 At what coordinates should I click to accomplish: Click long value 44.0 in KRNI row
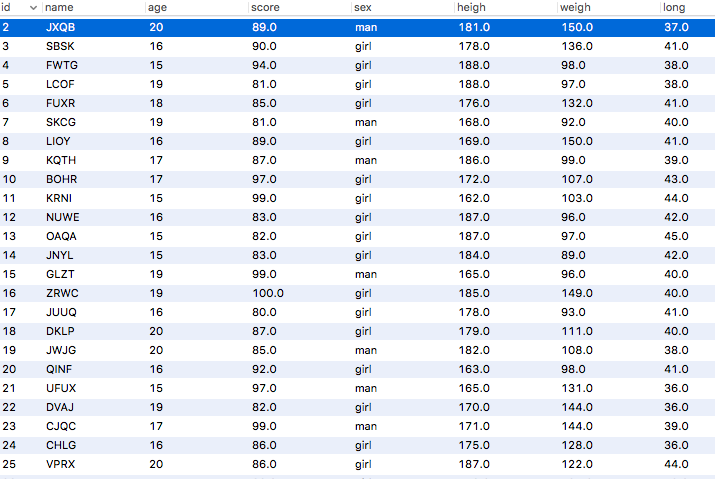[x=676, y=198]
